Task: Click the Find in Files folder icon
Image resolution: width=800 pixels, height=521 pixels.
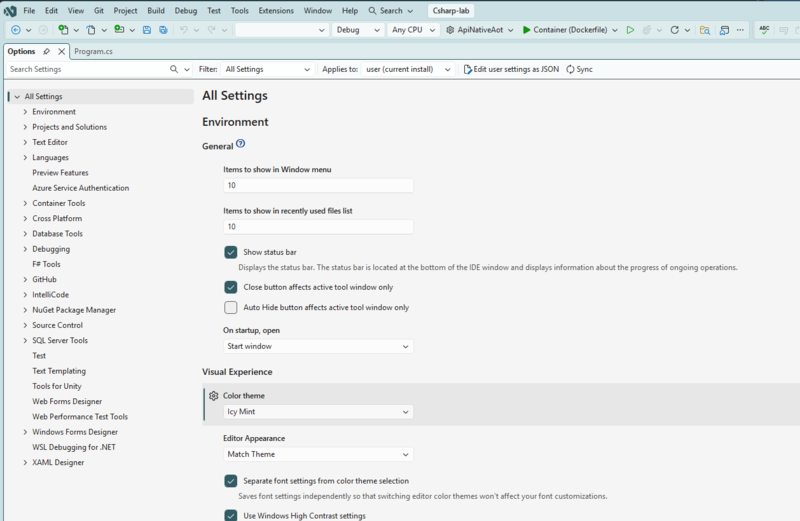Action: 705,30
